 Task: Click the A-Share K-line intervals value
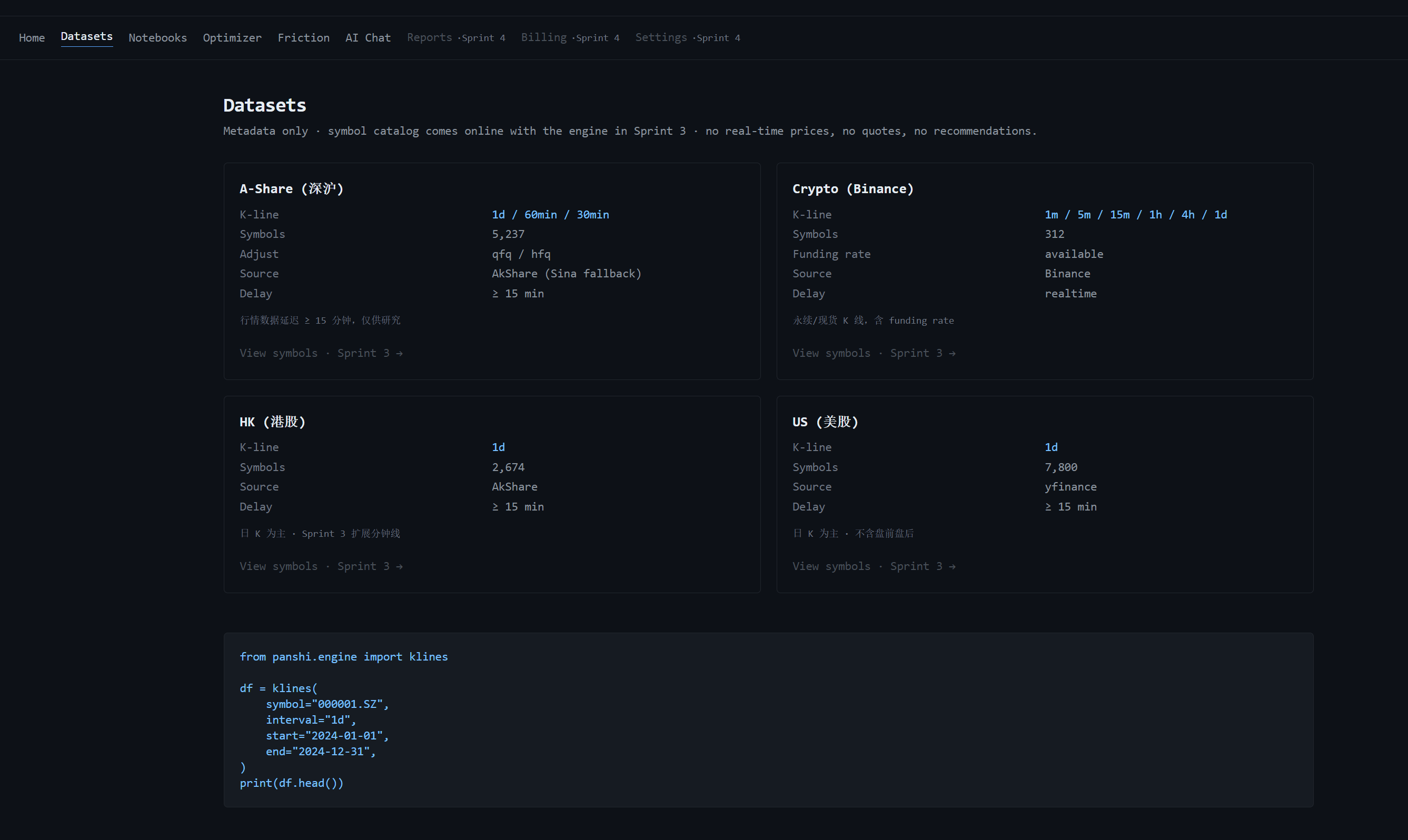click(x=550, y=215)
